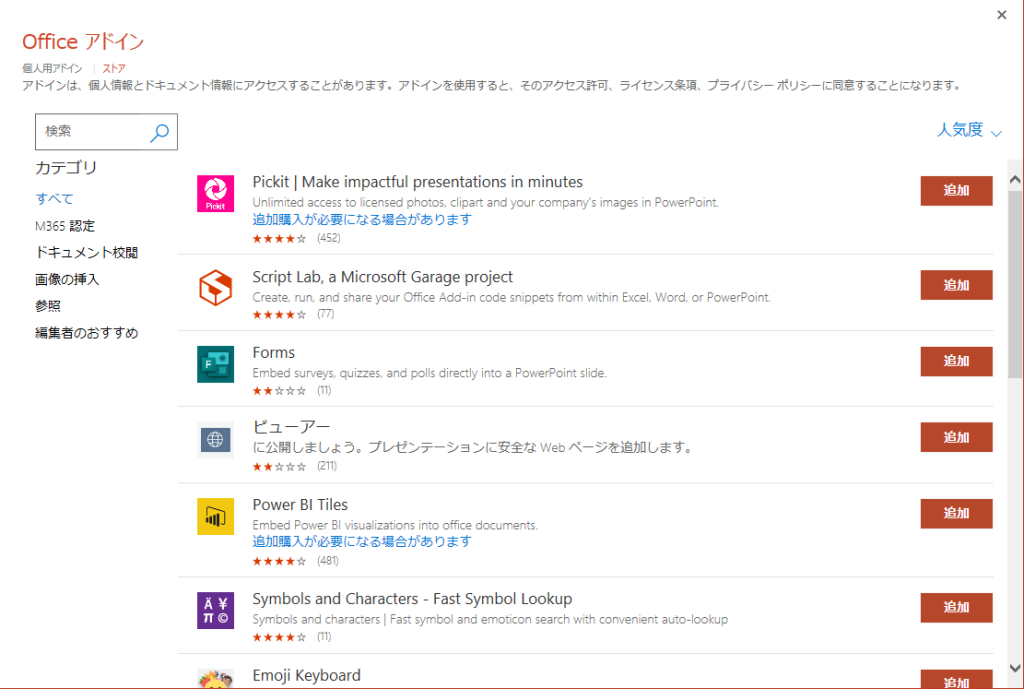
Task: Click the Pickit add-in icon
Action: click(x=215, y=191)
